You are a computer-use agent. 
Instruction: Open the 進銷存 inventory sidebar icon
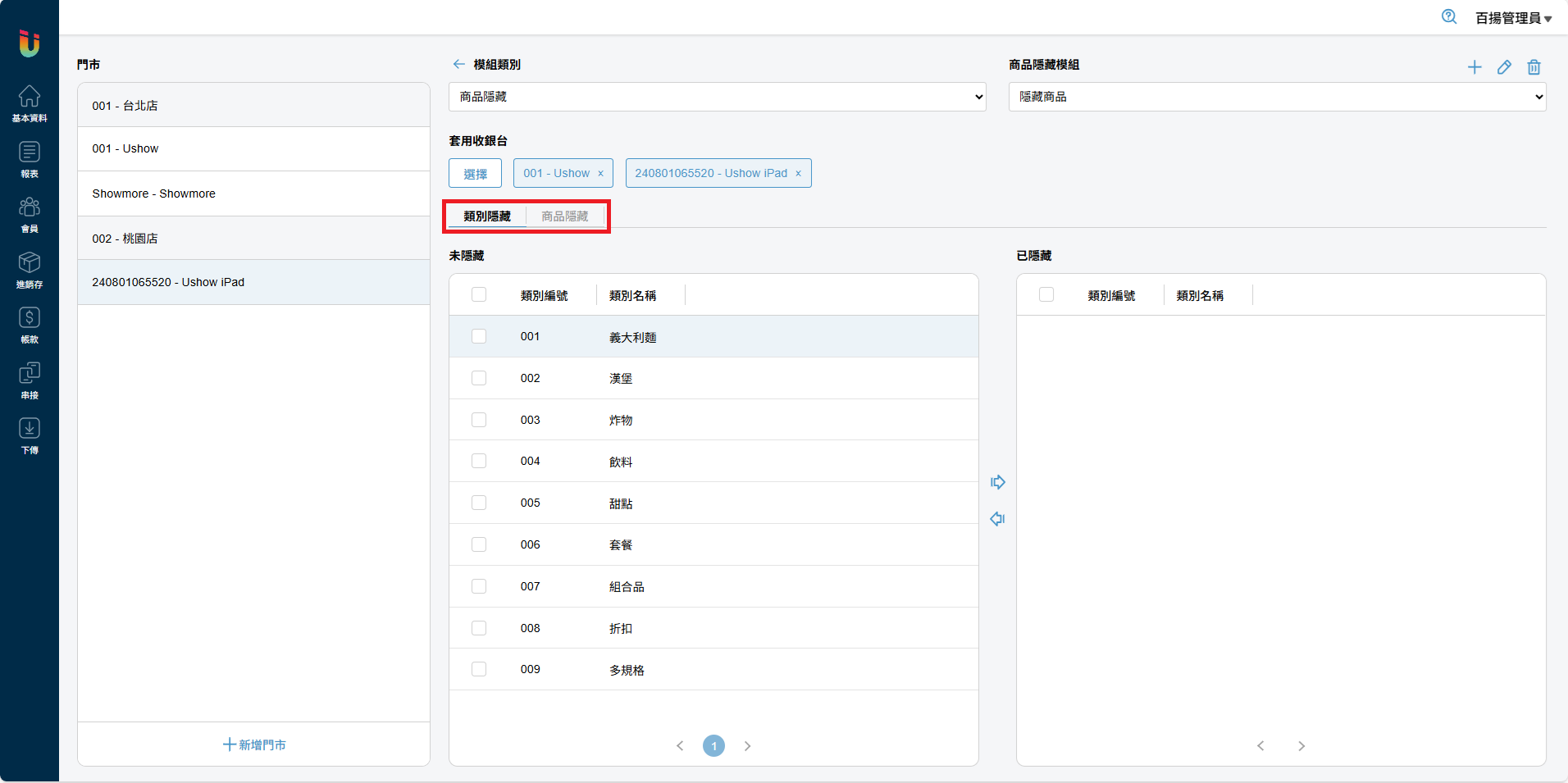coord(30,270)
